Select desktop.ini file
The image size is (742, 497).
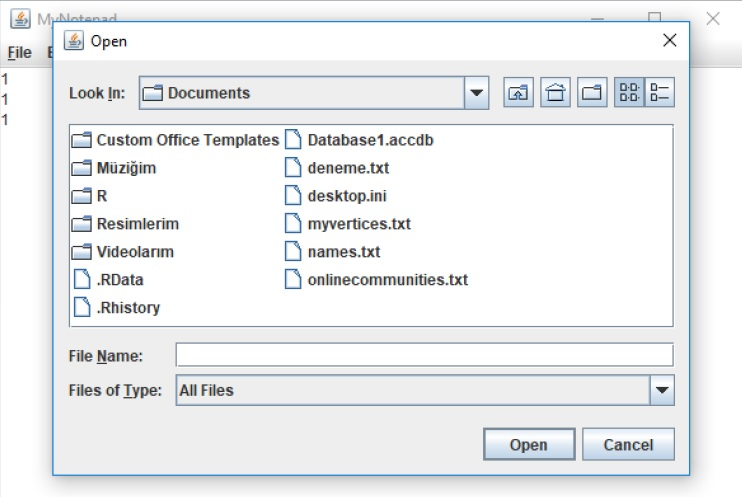pyautogui.click(x=336, y=196)
